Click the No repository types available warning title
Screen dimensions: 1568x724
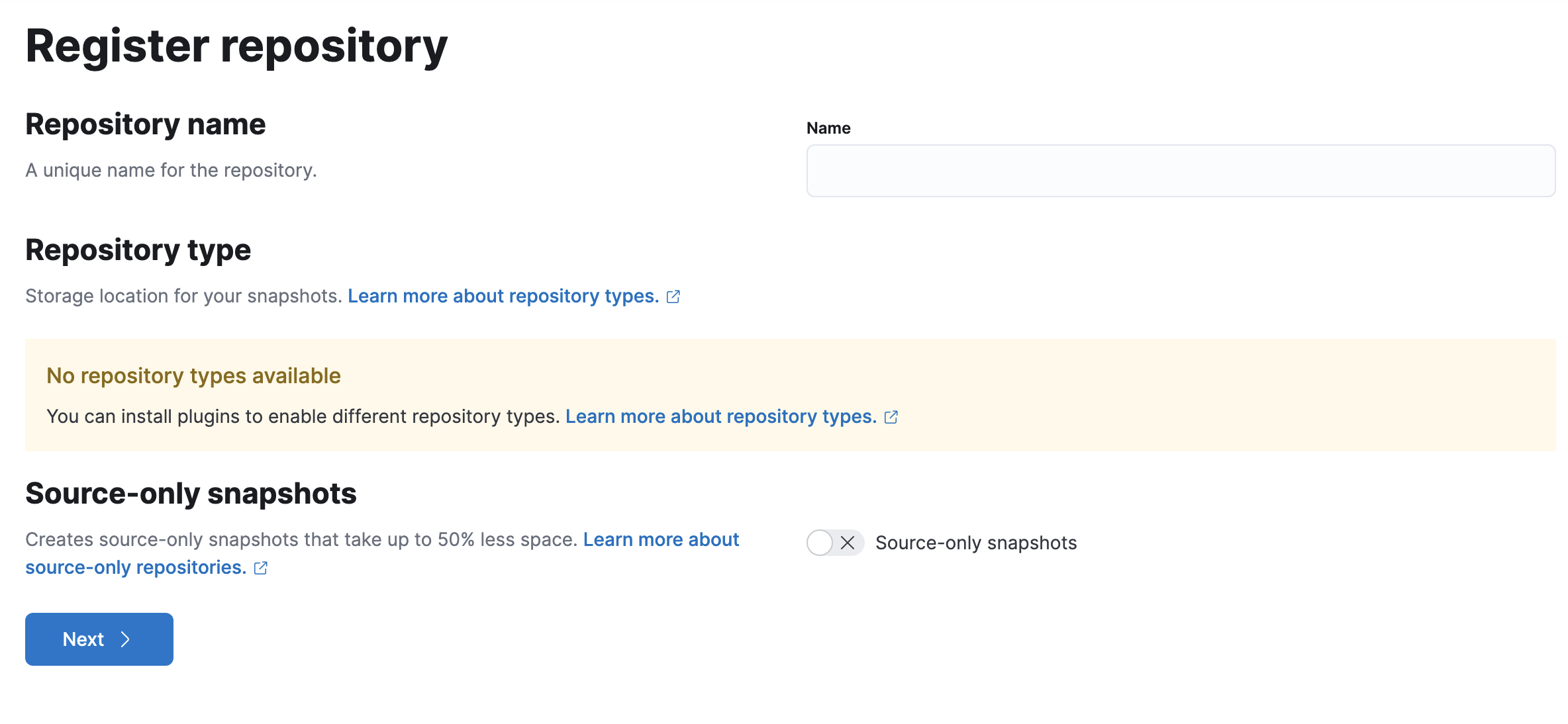click(193, 375)
